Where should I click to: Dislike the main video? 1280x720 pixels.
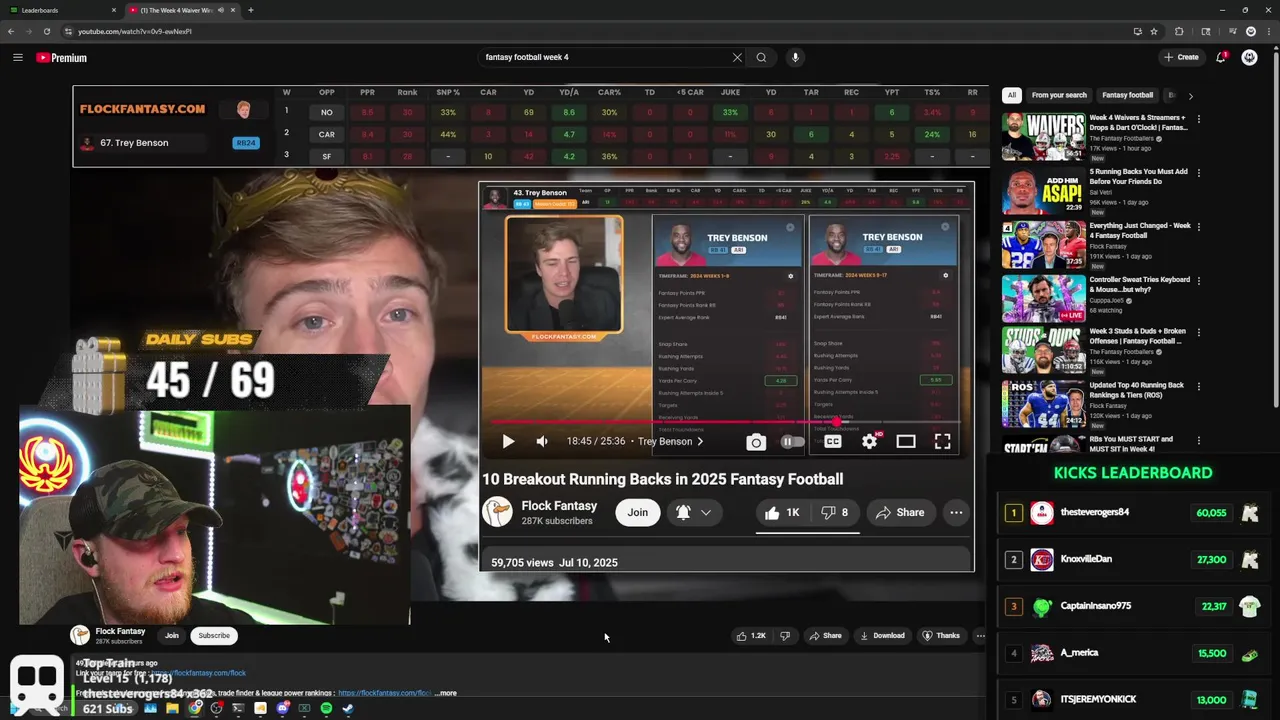pyautogui.click(x=785, y=635)
